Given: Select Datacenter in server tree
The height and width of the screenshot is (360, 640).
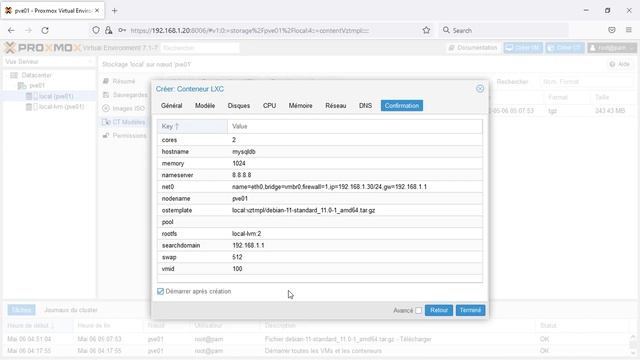Looking at the screenshot, I should pyautogui.click(x=36, y=75).
